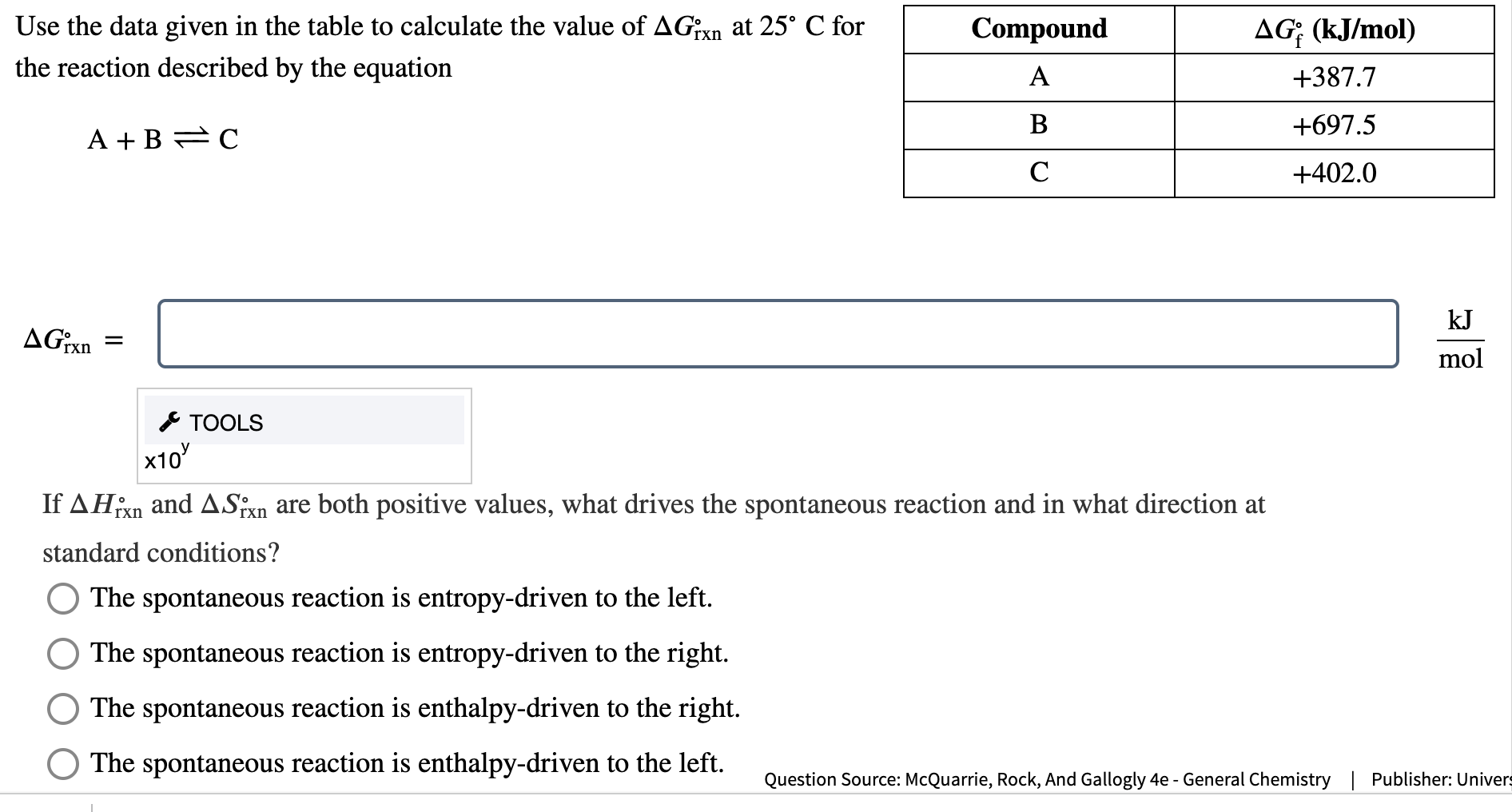Click the +402.0 value for compound C
Screen dimensions: 1512x812
point(1333,173)
